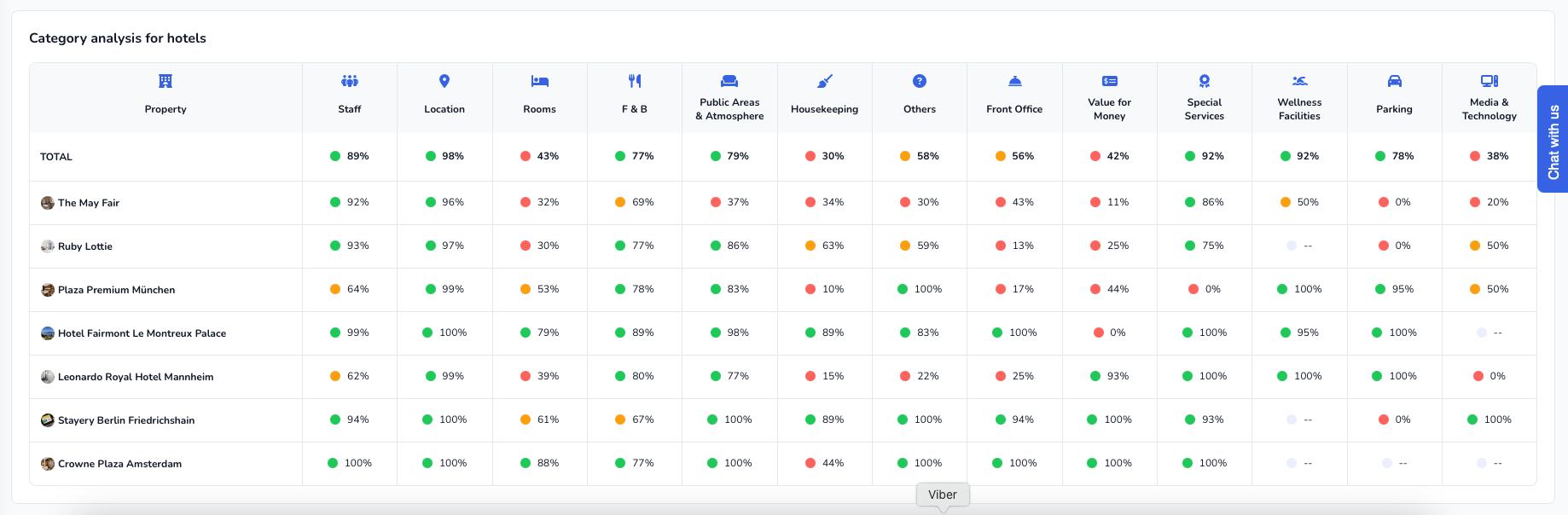Click the Housekeeping broom icon
This screenshot has width=1568, height=515.
coord(825,81)
